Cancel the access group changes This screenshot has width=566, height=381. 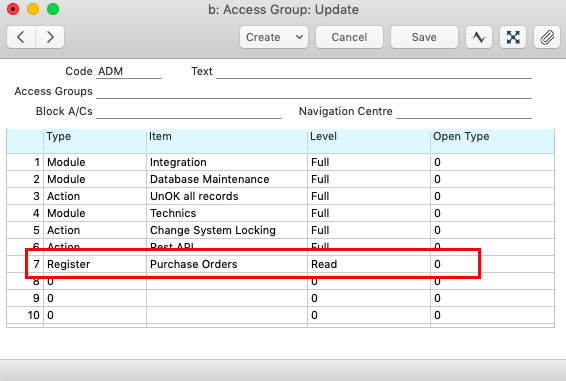pyautogui.click(x=349, y=37)
